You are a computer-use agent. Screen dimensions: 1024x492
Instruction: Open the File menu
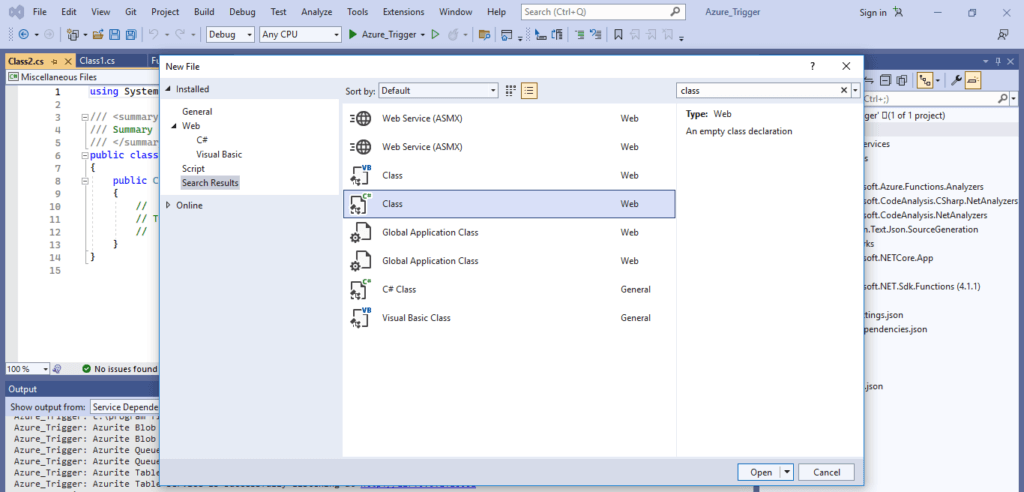(x=39, y=12)
